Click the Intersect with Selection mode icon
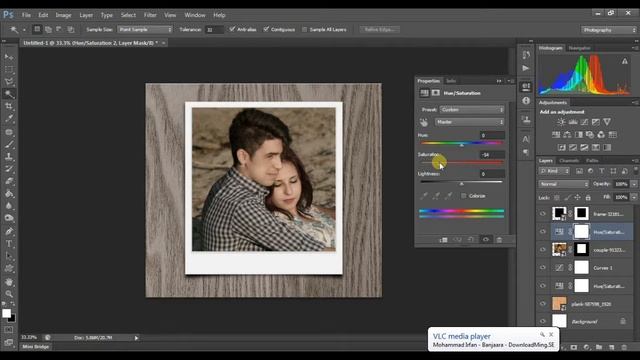 click(x=71, y=29)
